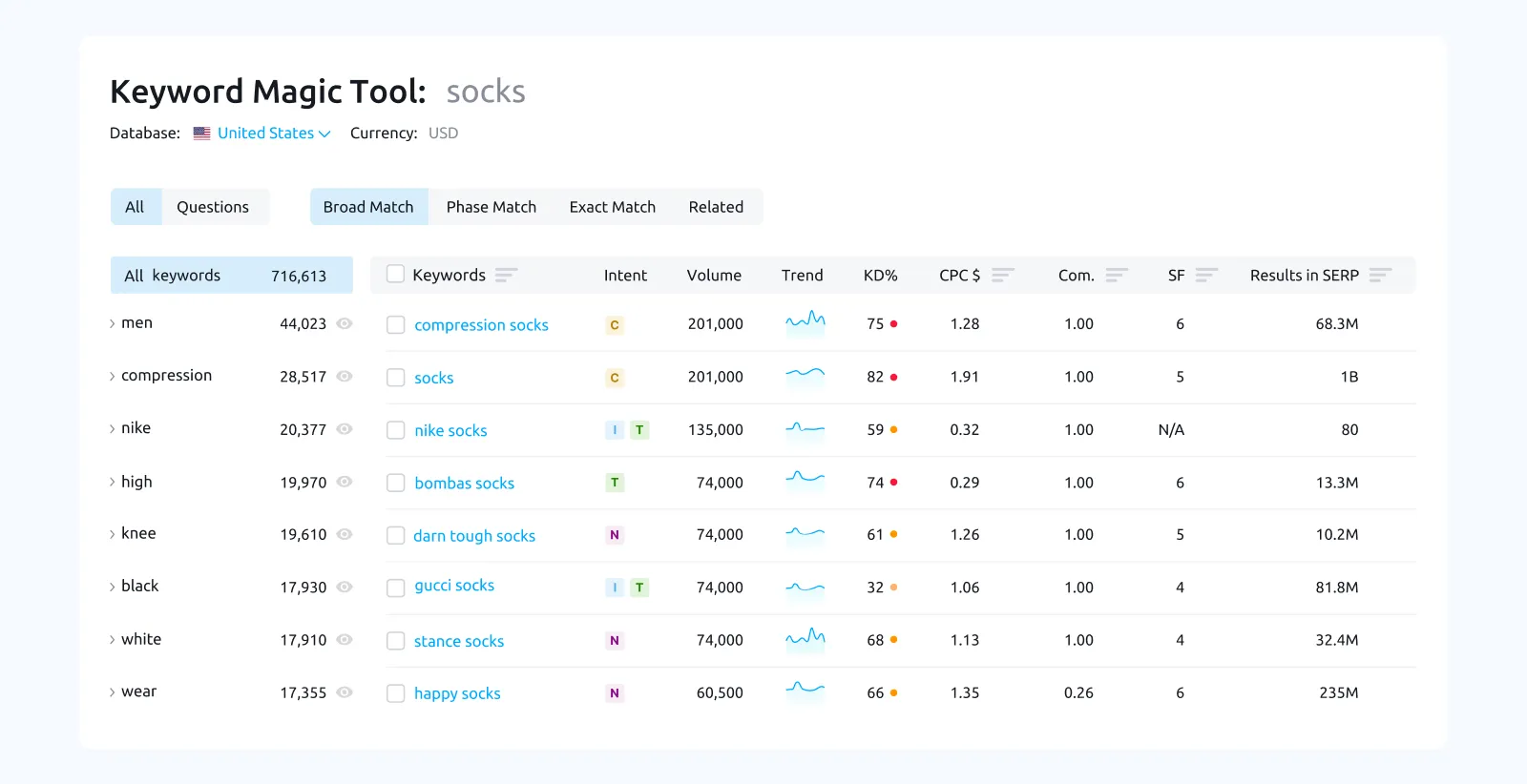Select the Phase Match tab
The height and width of the screenshot is (784, 1527).
pos(492,207)
